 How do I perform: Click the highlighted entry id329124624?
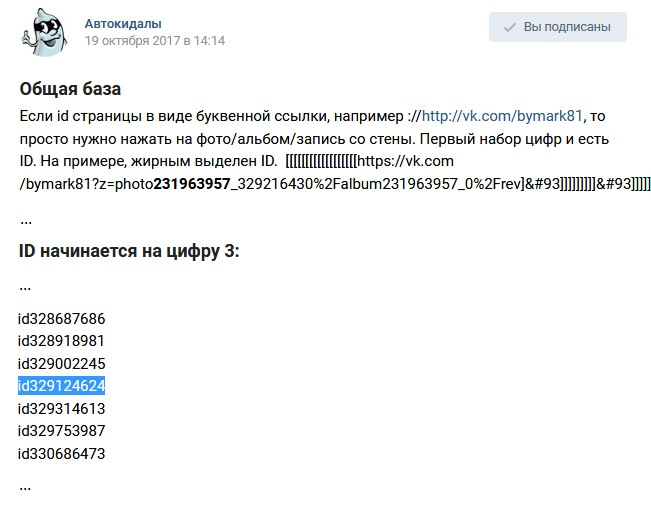[62, 386]
